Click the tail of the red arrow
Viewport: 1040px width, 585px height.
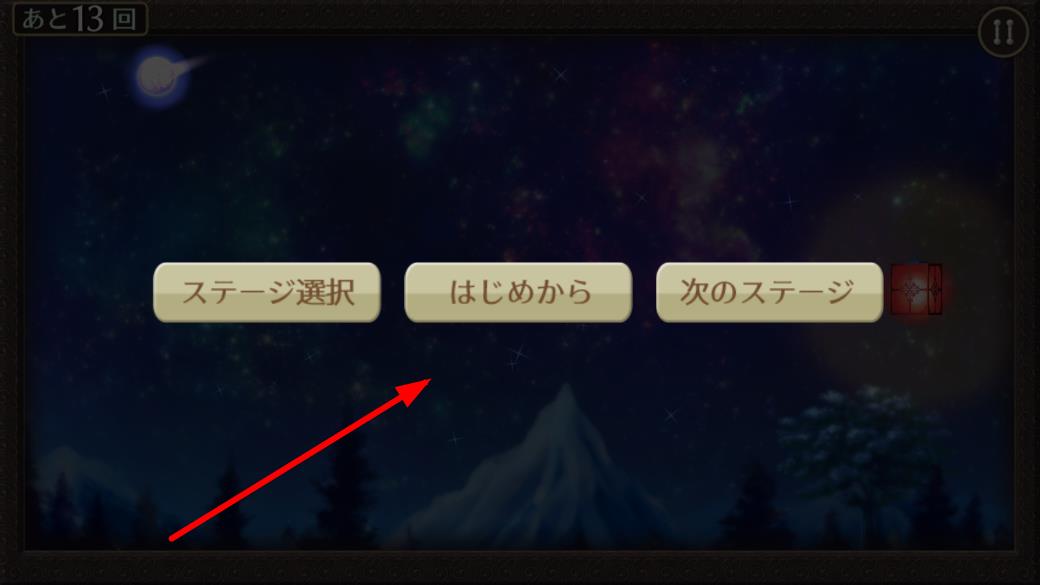[174, 537]
